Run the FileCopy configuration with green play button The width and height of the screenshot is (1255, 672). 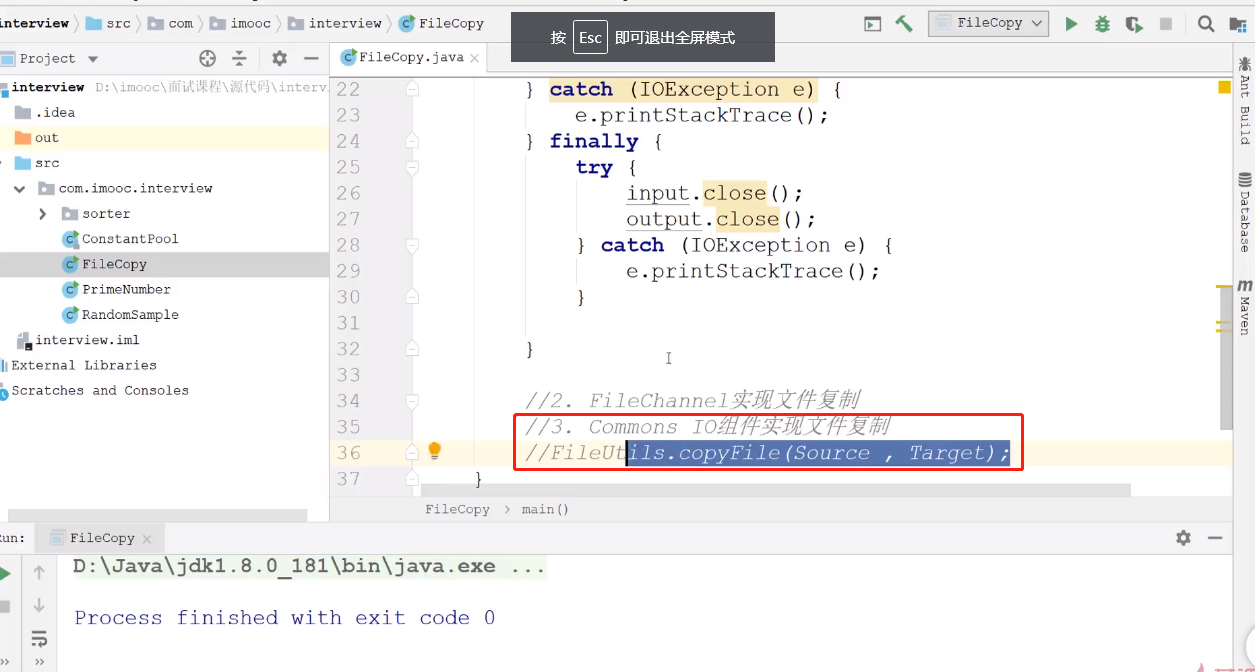[1071, 24]
